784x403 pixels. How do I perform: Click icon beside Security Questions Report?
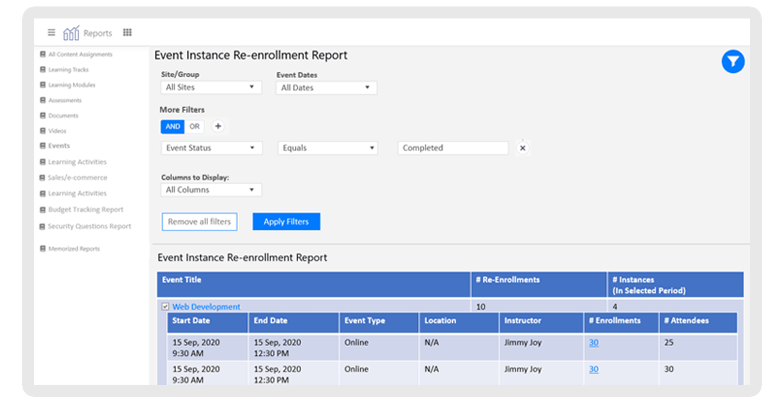pos(42,226)
